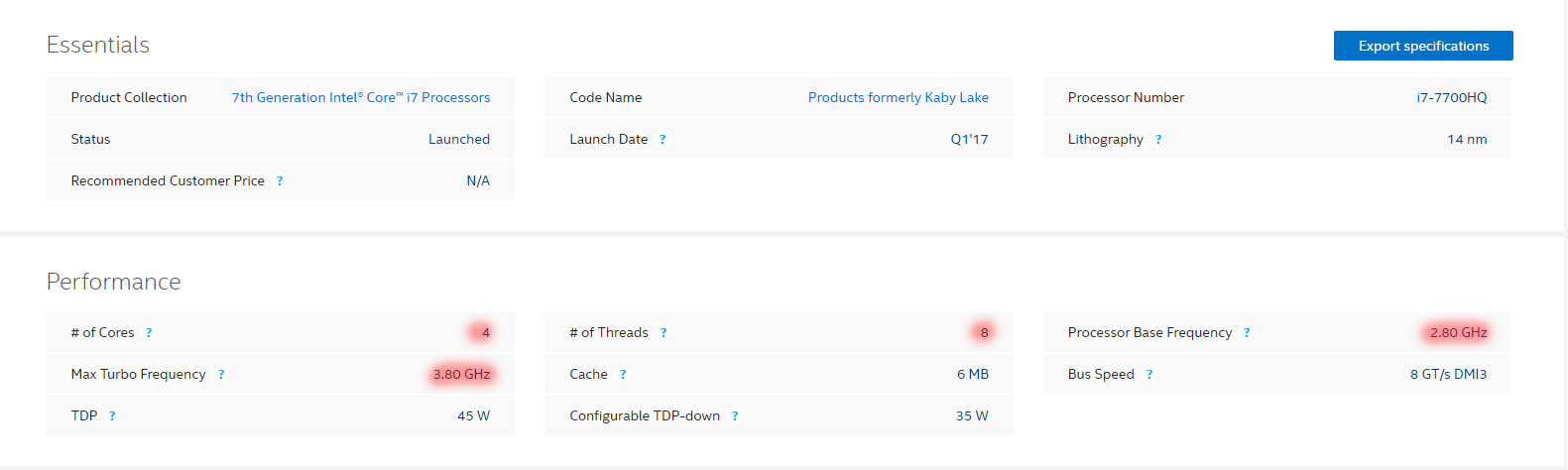Click the help icon next to Lithography
The height and width of the screenshot is (470, 1568).
pos(1158,140)
